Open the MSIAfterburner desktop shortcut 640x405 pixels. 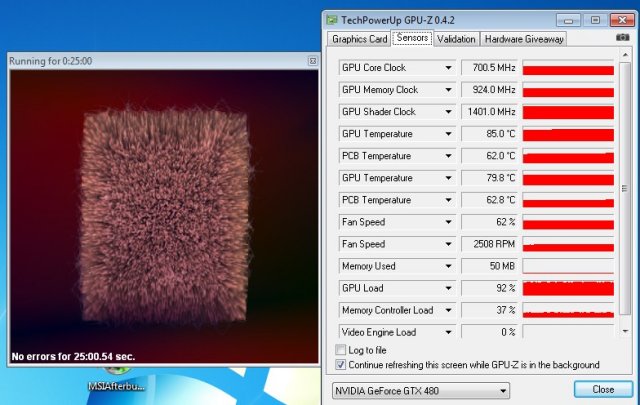117,379
